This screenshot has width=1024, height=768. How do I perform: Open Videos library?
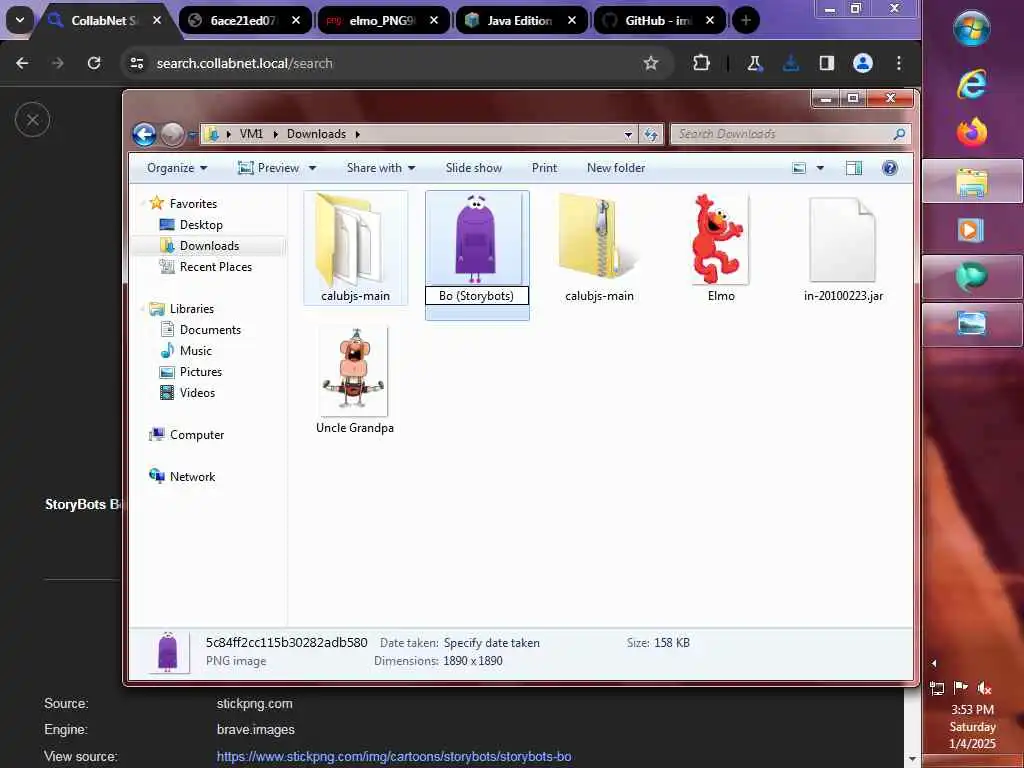coord(197,392)
